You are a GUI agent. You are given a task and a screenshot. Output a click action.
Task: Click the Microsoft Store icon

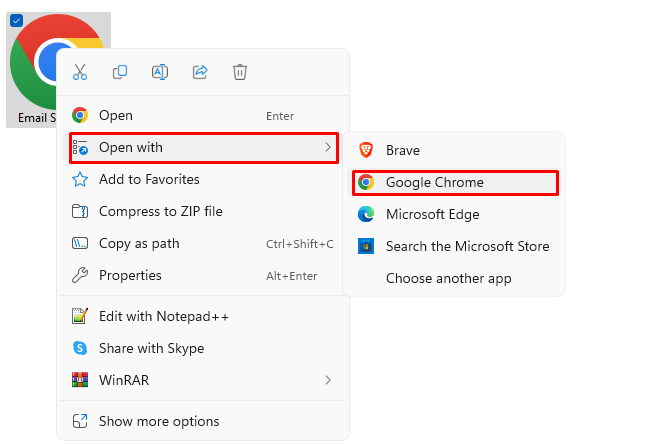(366, 246)
